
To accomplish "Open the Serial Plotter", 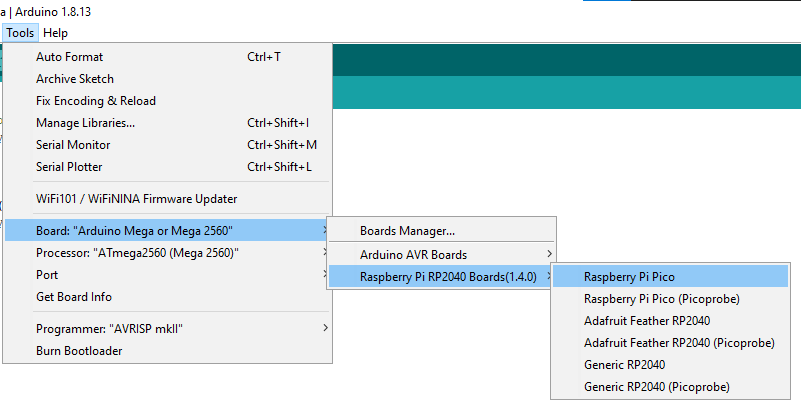I will (x=168, y=166).
